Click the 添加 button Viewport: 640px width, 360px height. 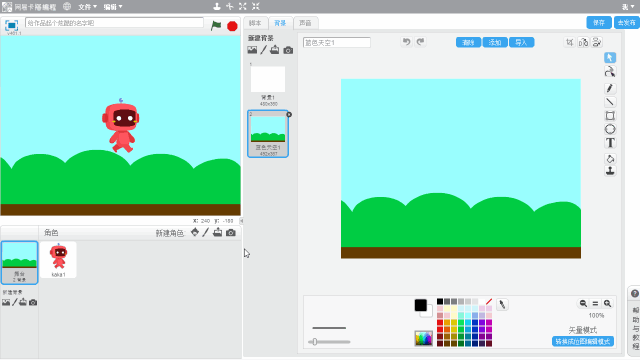click(495, 42)
